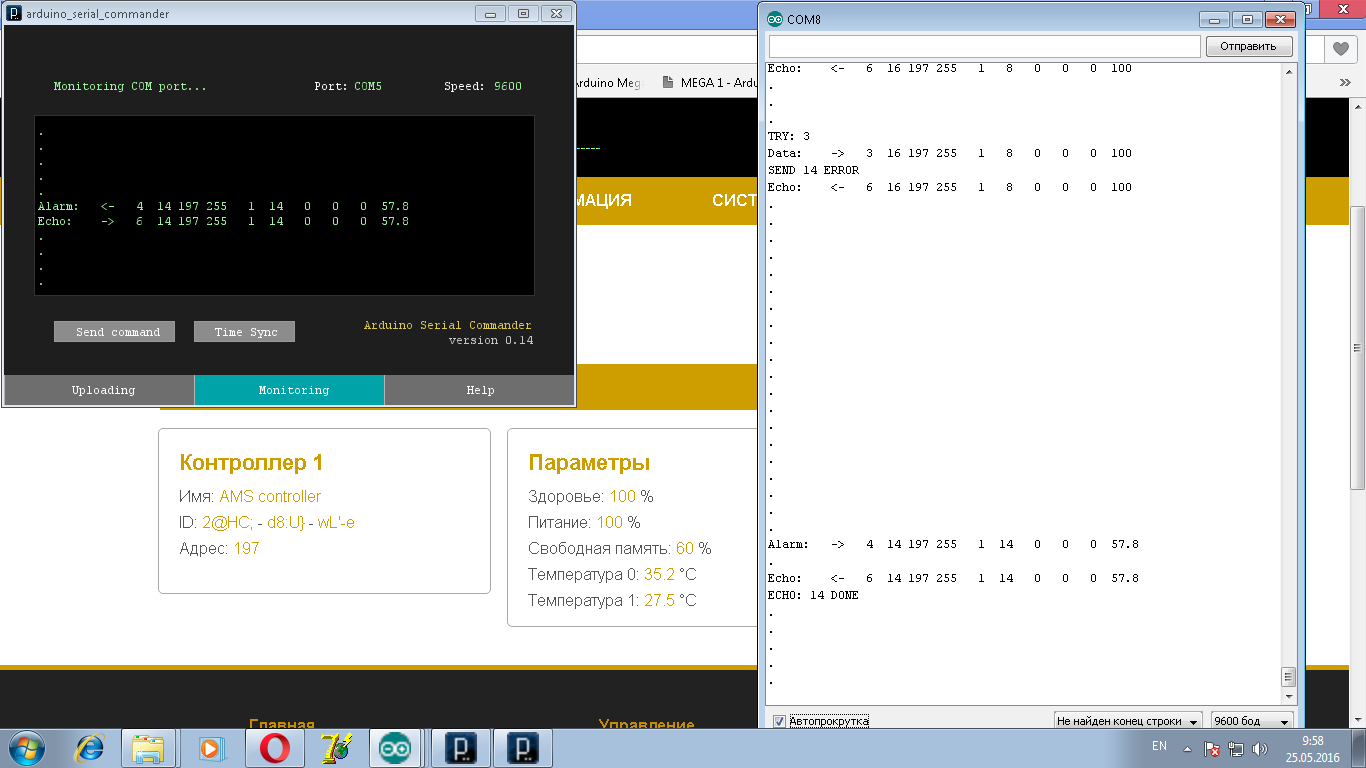Viewport: 1366px width, 768px height.
Task: Toggle the Автопрокрутка checkbox
Action: pyautogui.click(x=779, y=721)
